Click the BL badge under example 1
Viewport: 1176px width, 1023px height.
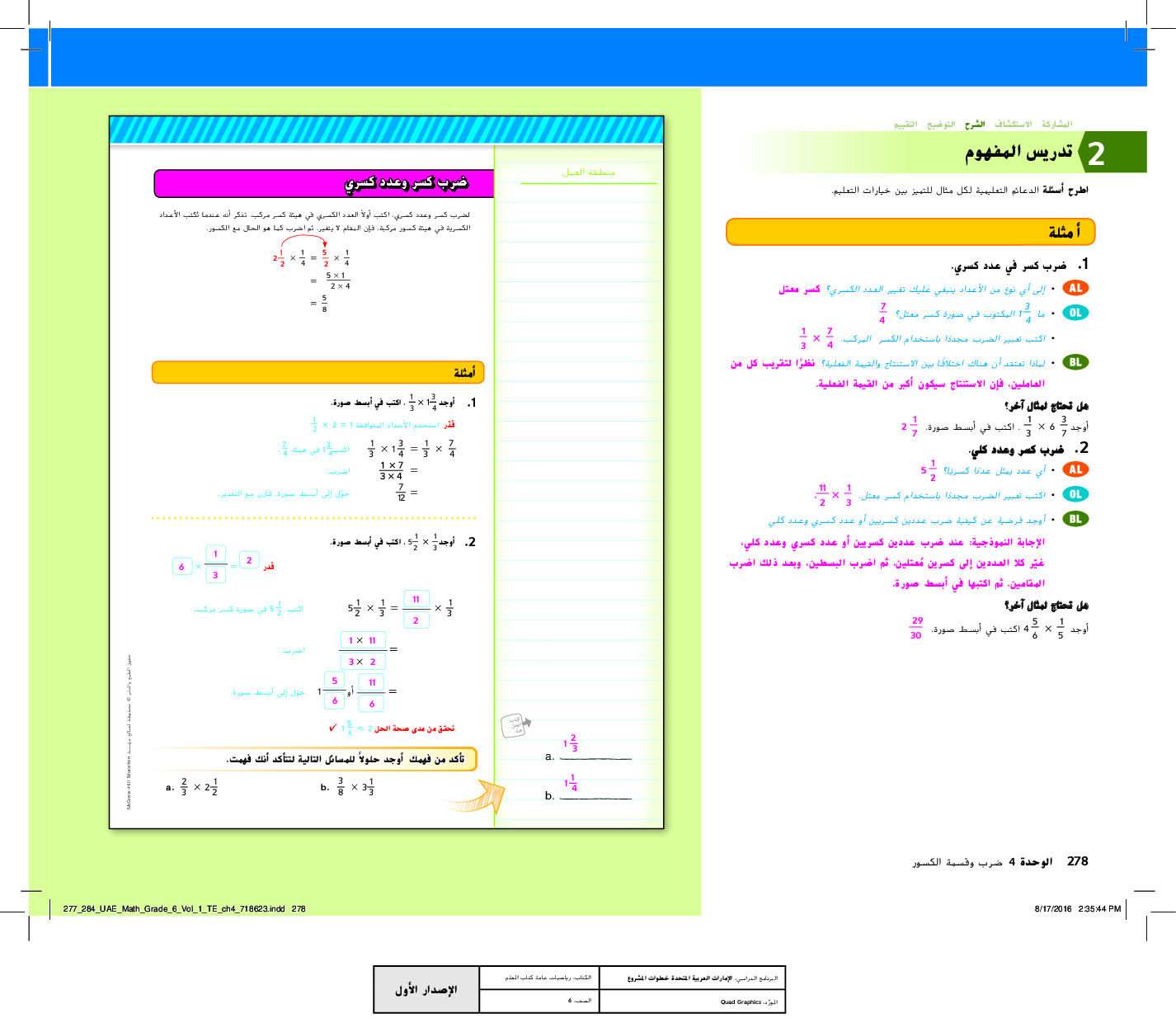tap(1075, 362)
